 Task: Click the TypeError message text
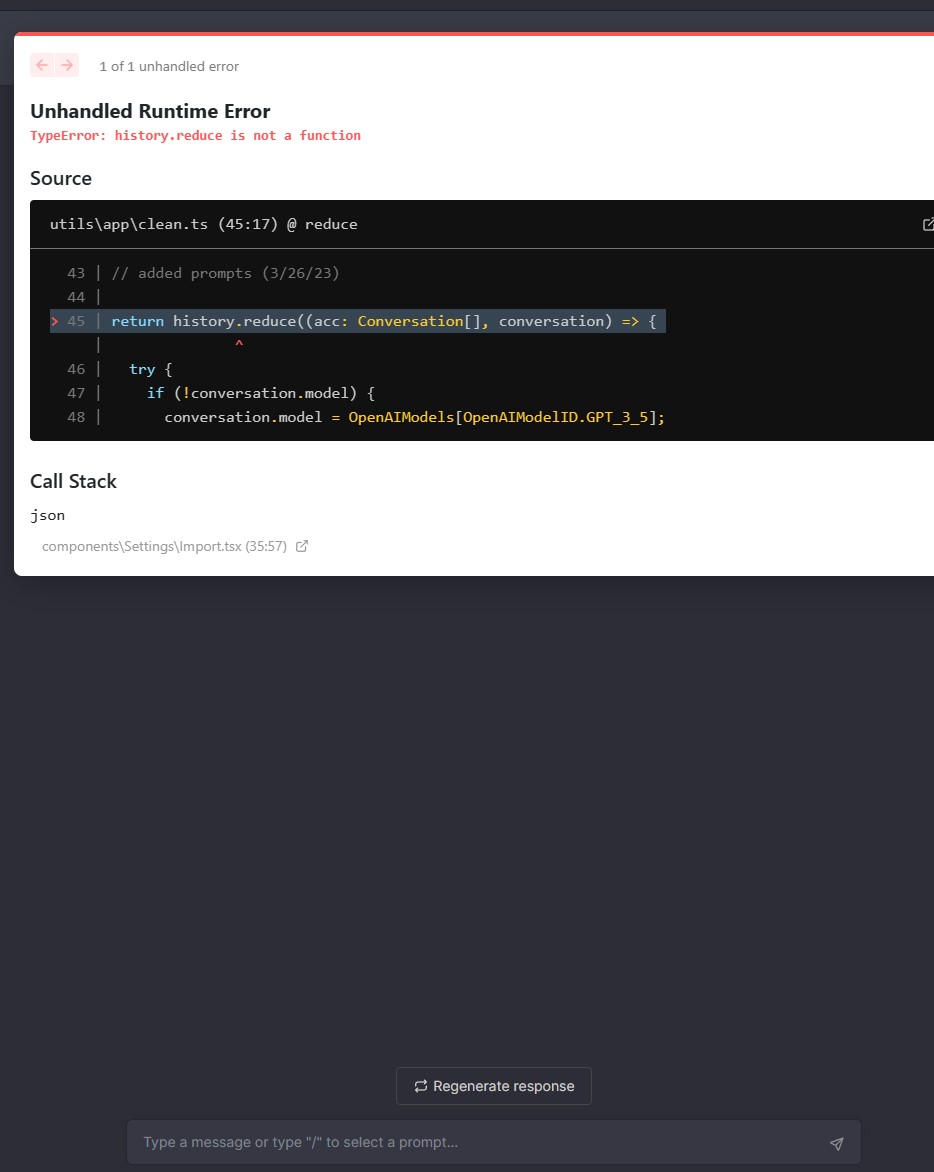pos(195,135)
